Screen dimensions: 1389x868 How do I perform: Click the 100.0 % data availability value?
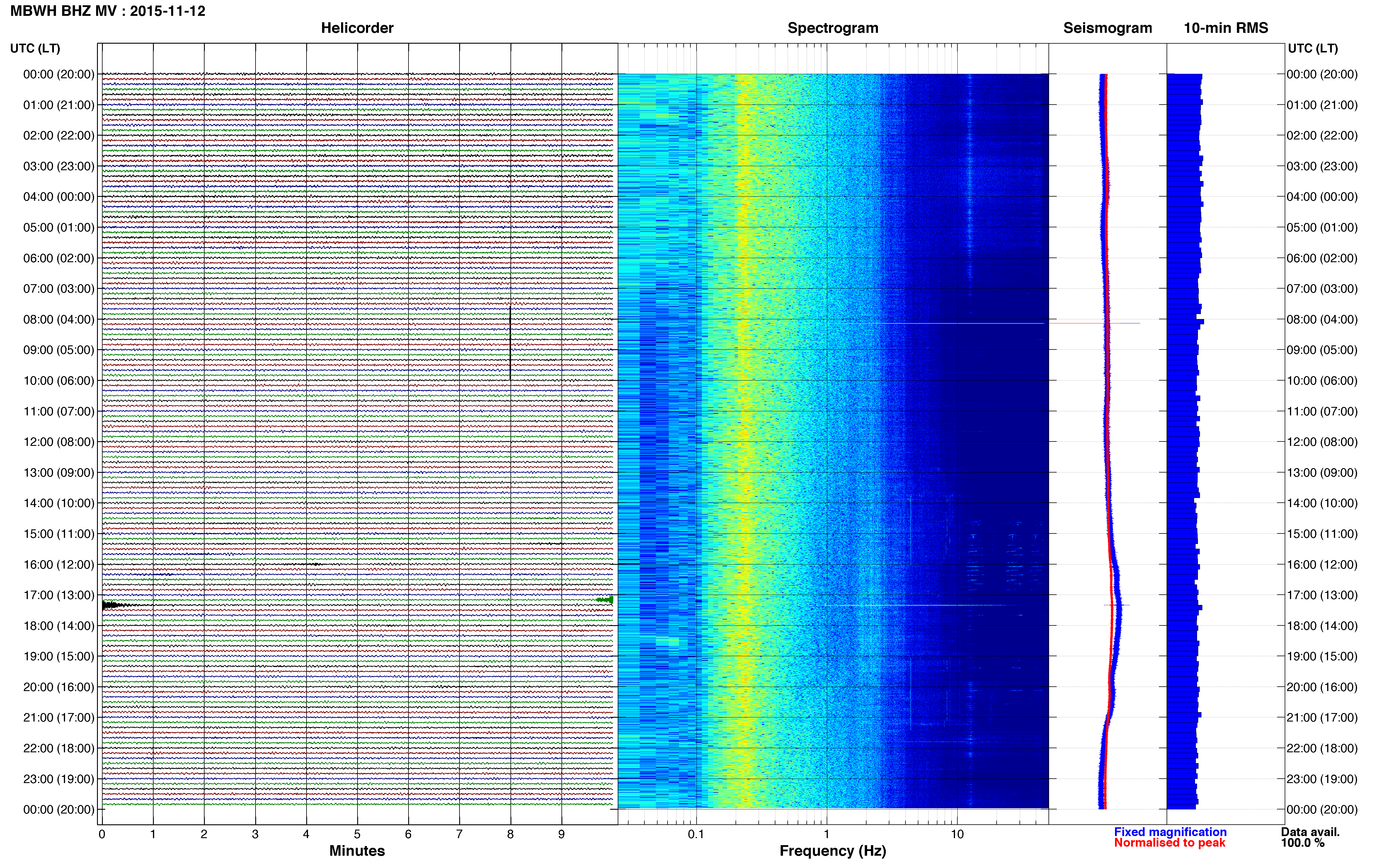[x=1303, y=843]
